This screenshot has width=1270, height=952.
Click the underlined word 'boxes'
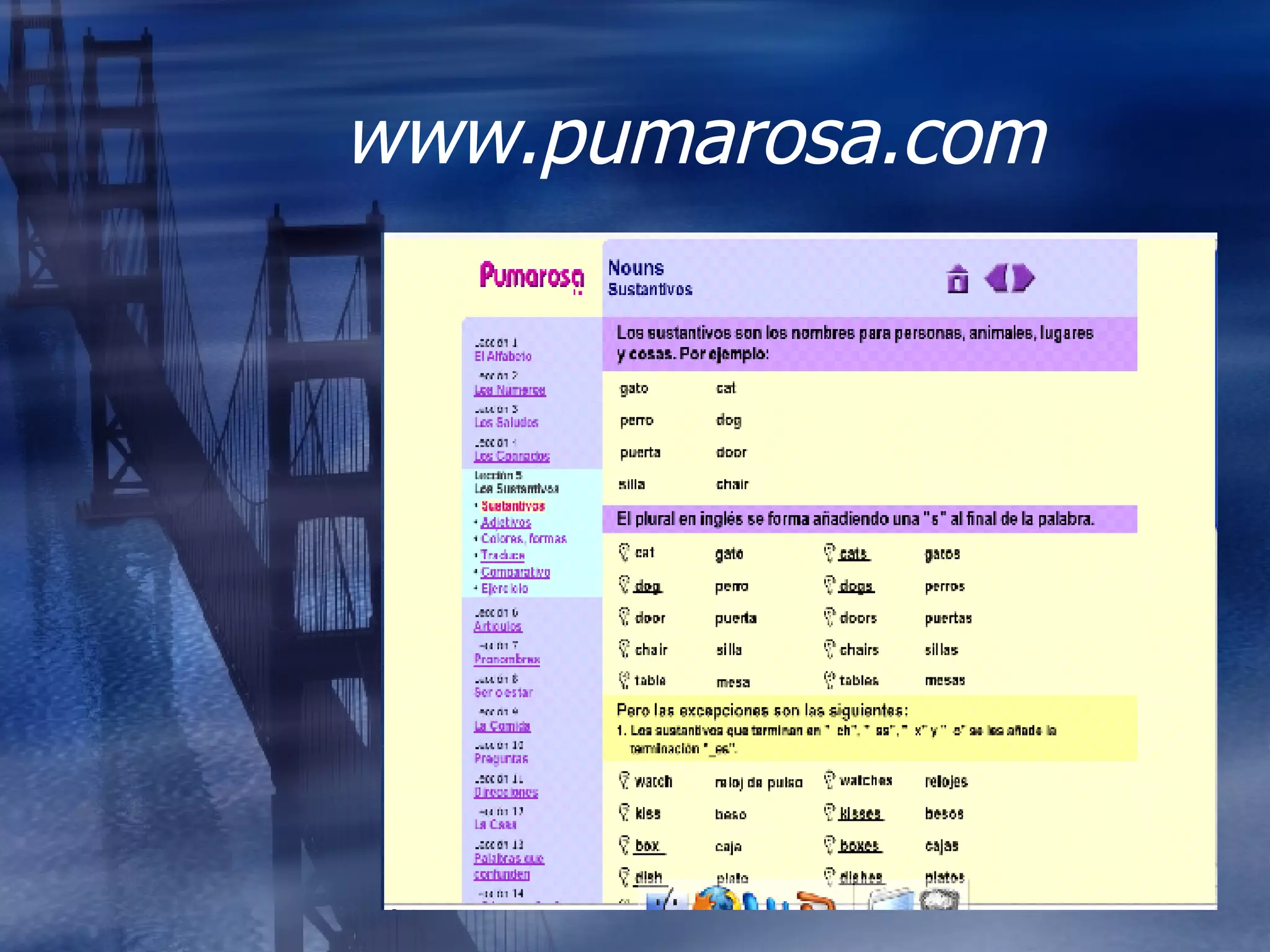(x=860, y=845)
